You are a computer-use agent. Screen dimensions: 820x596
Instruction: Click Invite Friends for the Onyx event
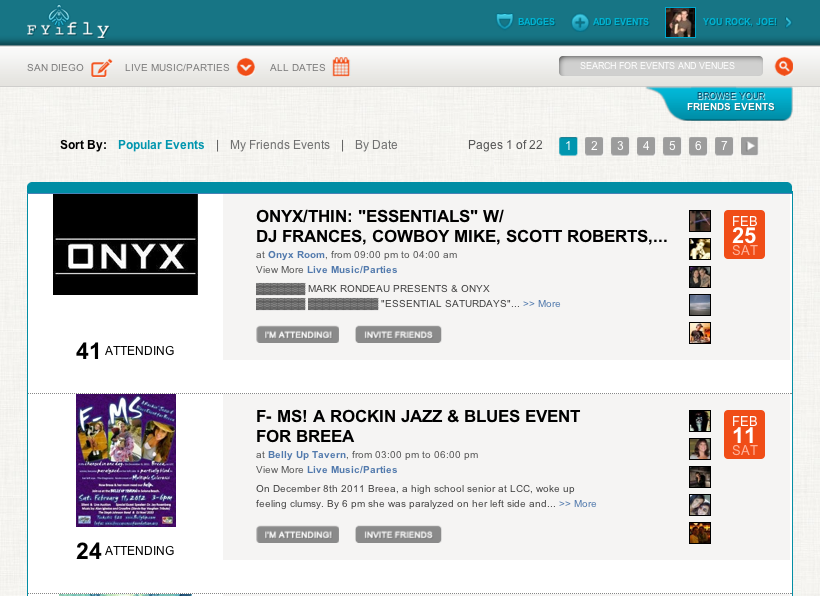pyautogui.click(x=398, y=335)
